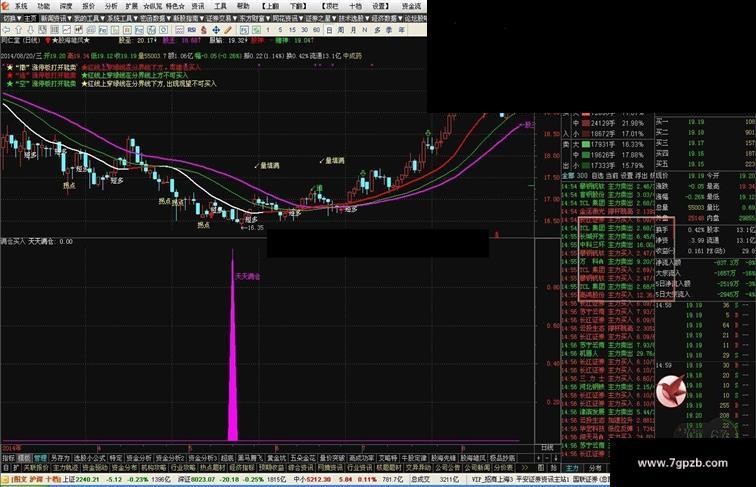Click the red bird floating widget
Viewport: 756px width, 487px height.
[671, 391]
